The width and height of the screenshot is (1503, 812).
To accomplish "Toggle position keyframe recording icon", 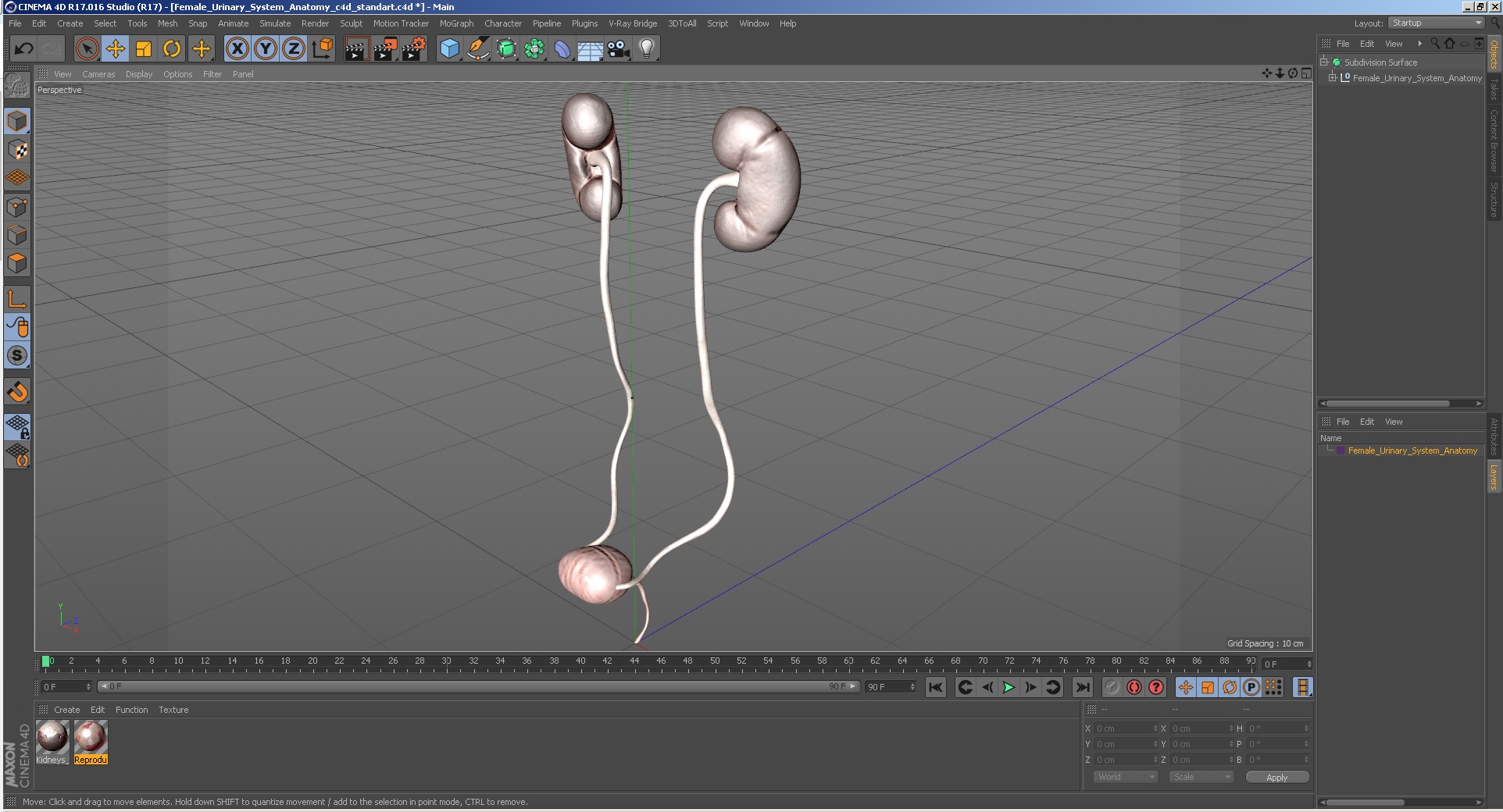I will [1185, 687].
